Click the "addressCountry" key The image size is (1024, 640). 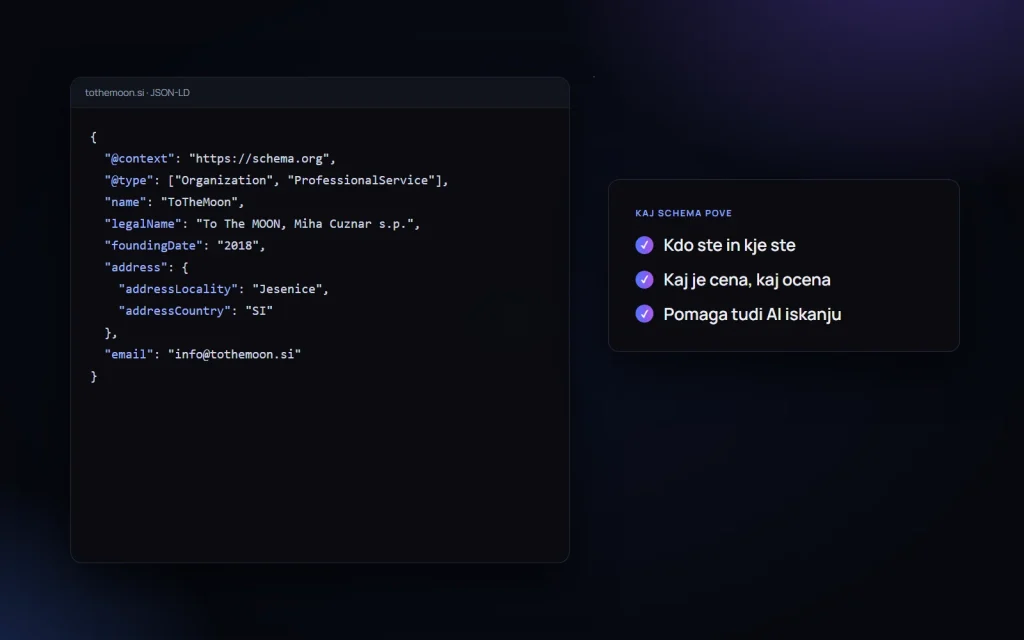coord(174,311)
